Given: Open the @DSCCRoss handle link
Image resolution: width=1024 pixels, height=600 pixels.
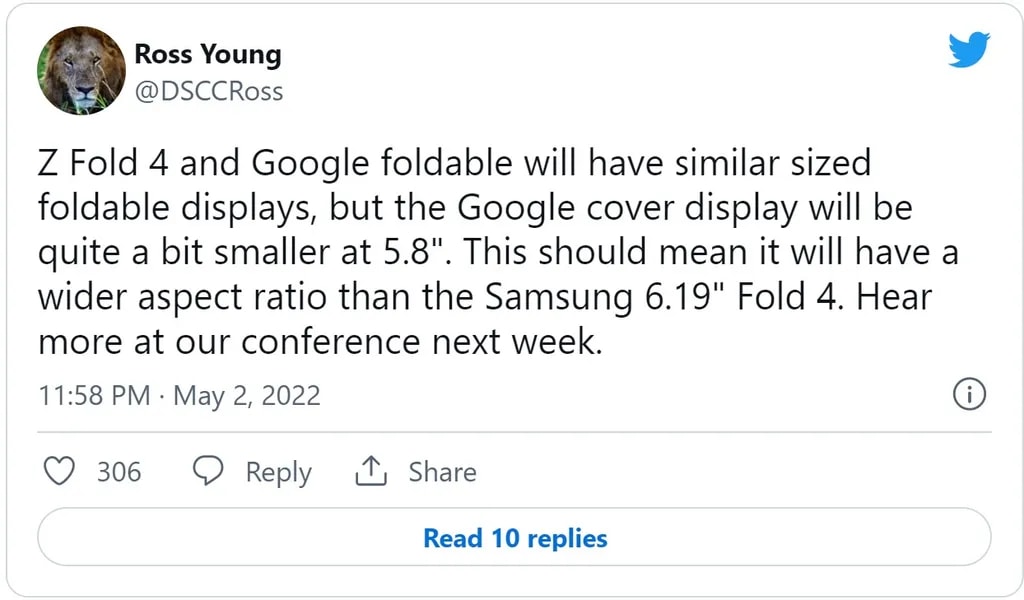Looking at the screenshot, I should [x=208, y=91].
